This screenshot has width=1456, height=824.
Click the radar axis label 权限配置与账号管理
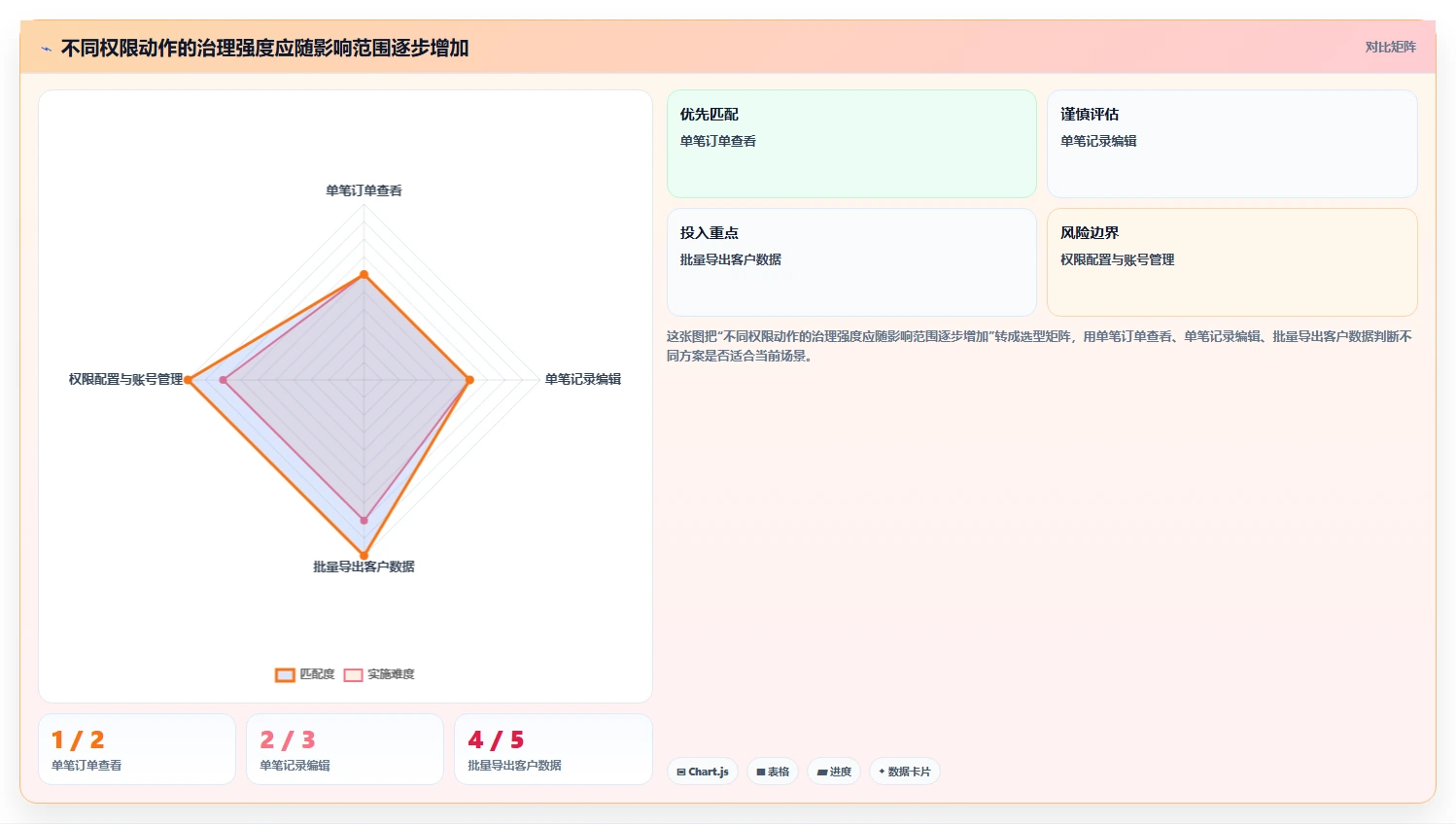pos(125,379)
